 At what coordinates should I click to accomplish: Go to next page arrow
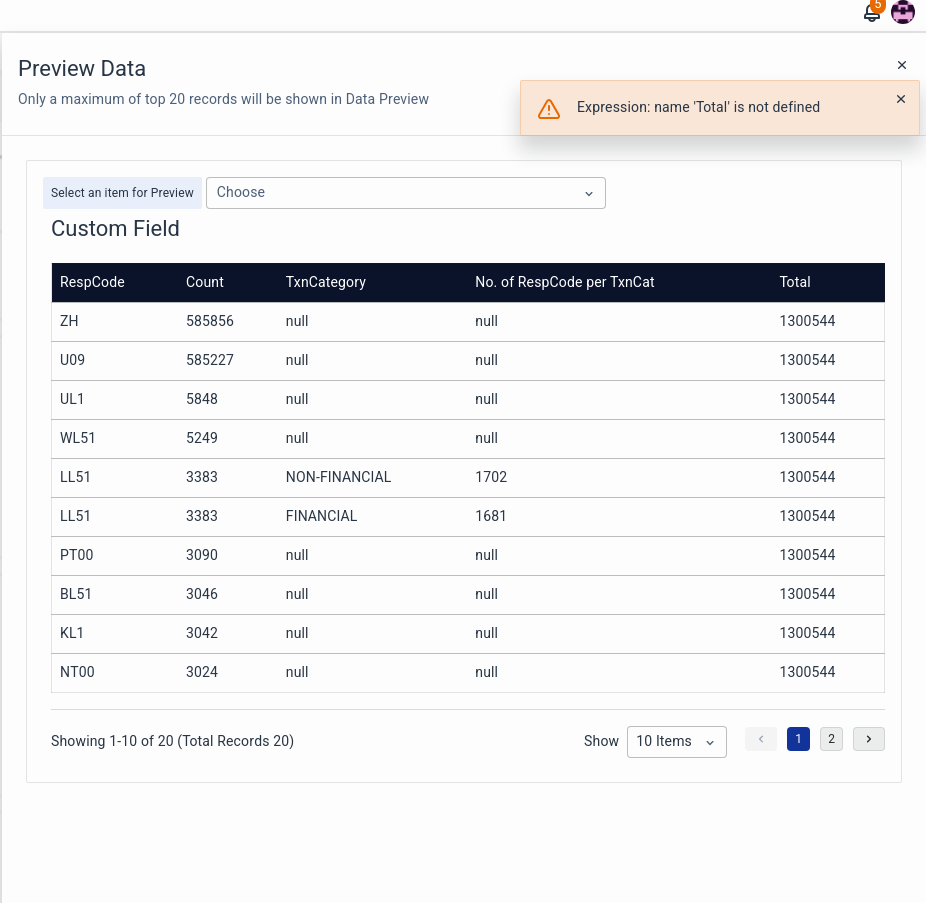868,739
